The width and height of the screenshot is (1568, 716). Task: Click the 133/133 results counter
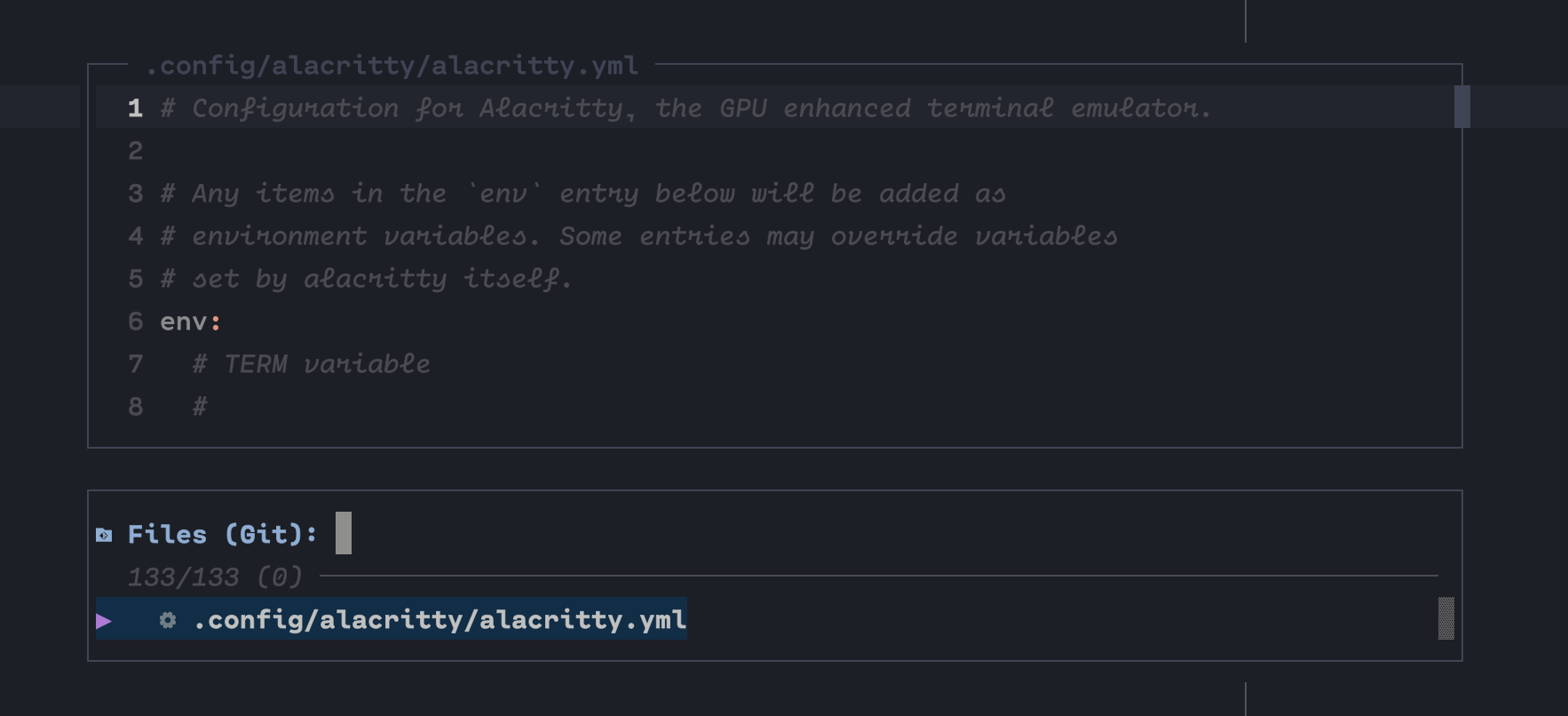pyautogui.click(x=215, y=577)
